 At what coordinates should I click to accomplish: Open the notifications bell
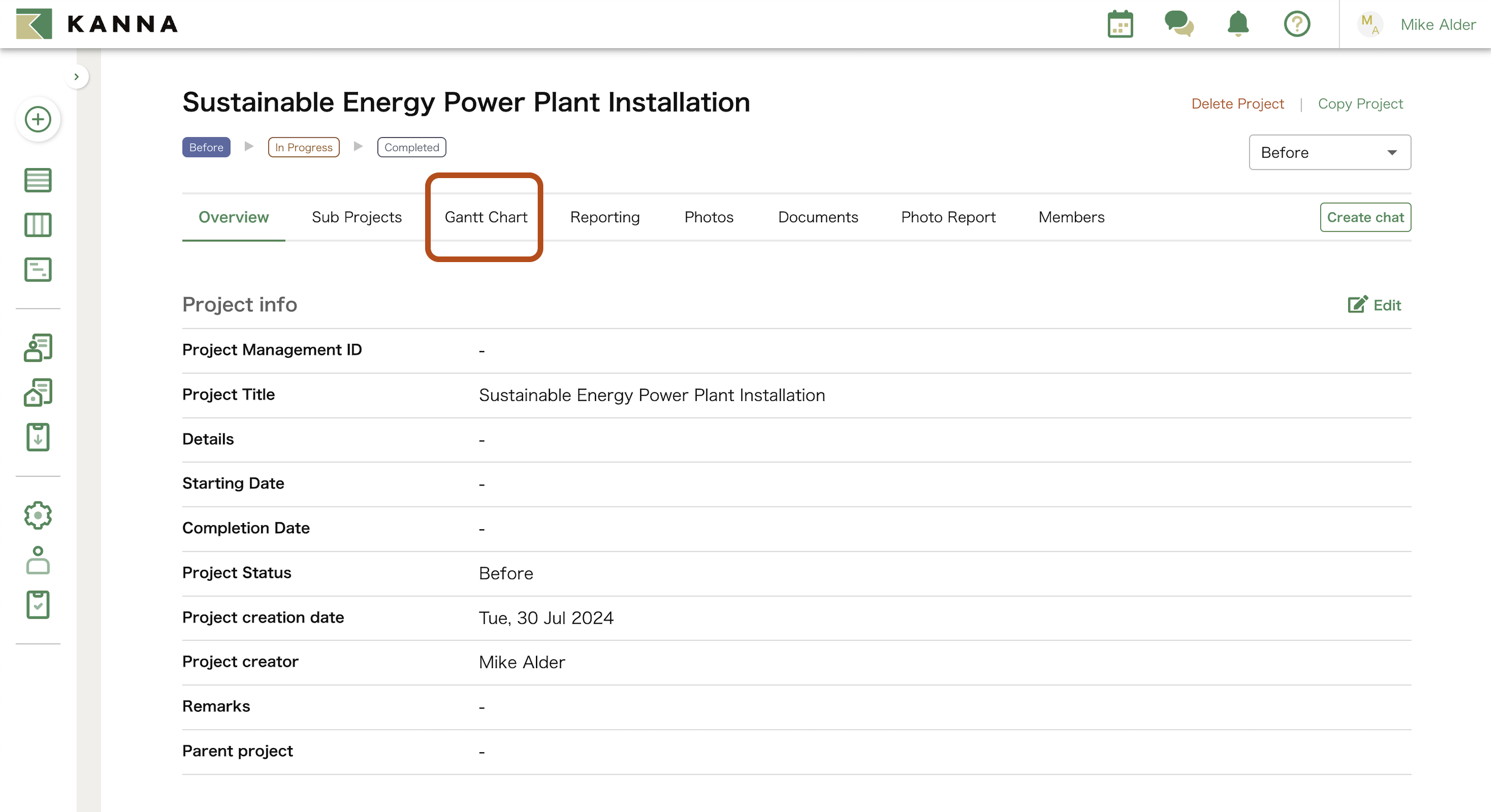1237,24
